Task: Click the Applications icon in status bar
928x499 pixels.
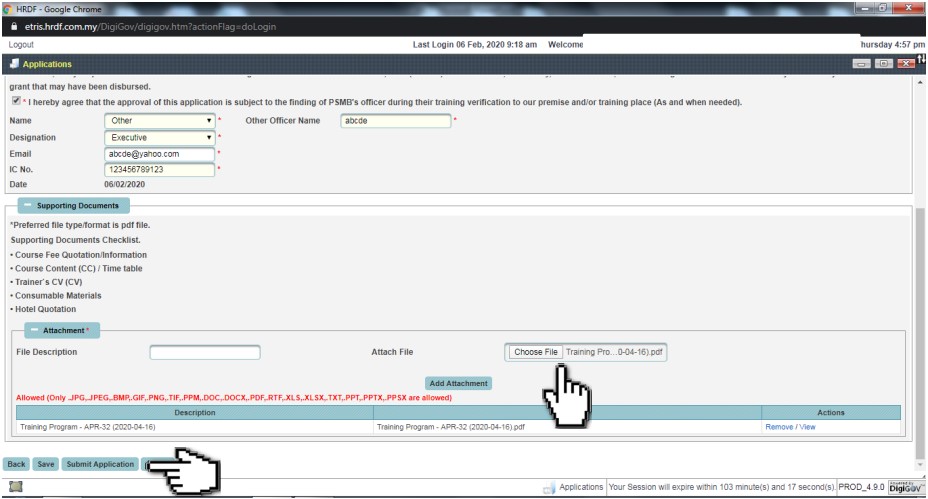Action: pyautogui.click(x=548, y=487)
